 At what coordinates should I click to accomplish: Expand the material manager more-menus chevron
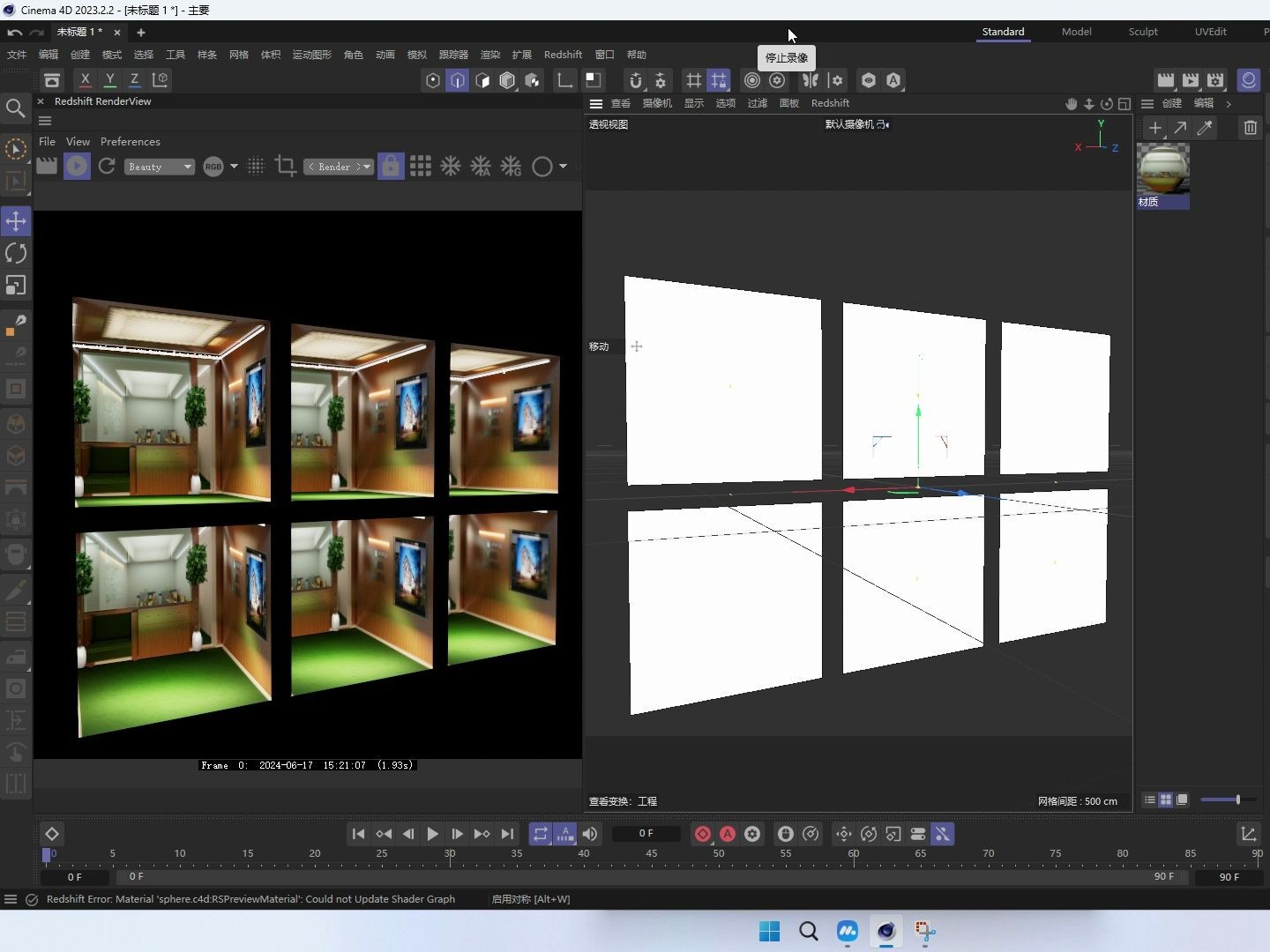click(1229, 103)
